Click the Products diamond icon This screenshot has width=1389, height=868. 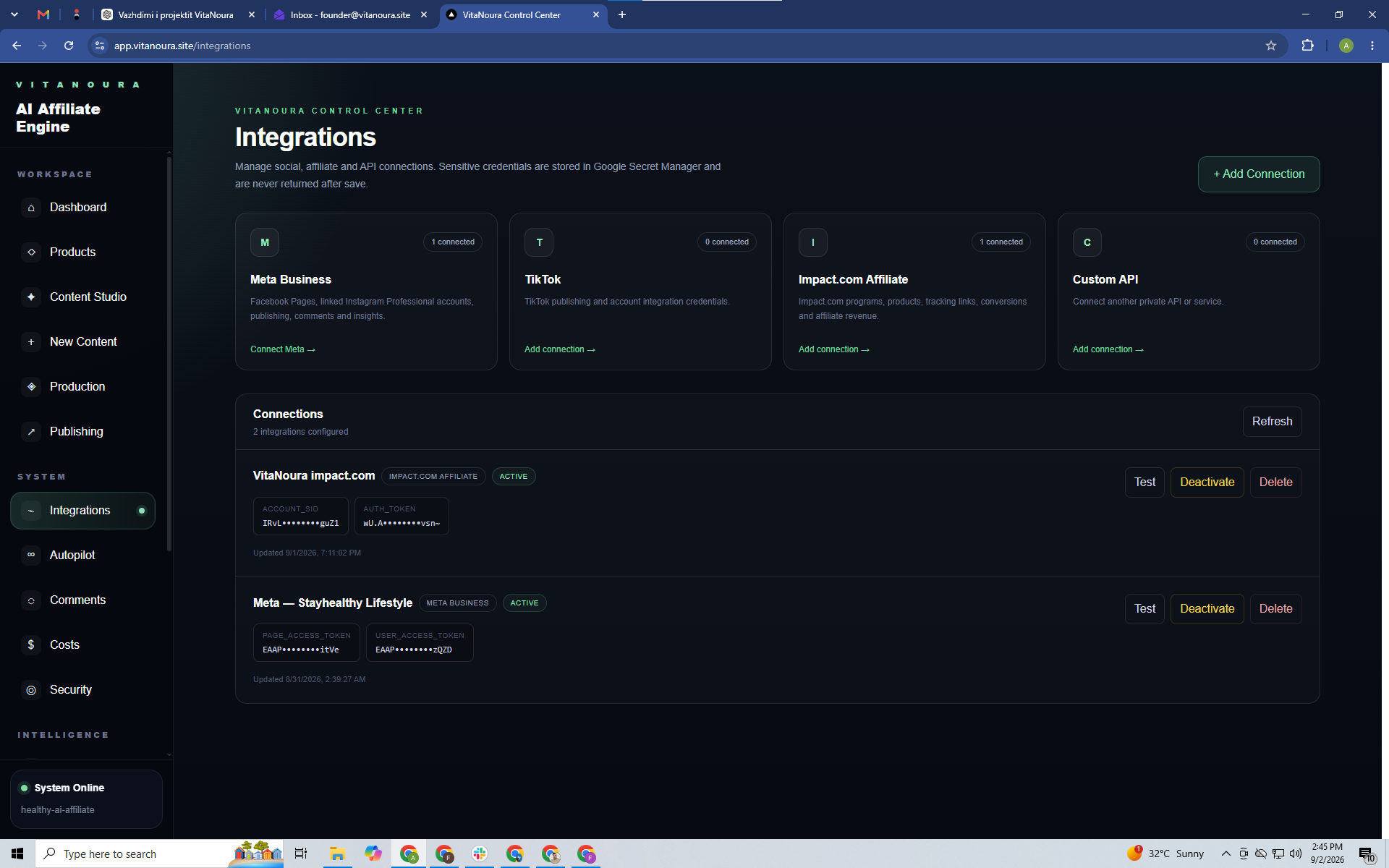(31, 252)
